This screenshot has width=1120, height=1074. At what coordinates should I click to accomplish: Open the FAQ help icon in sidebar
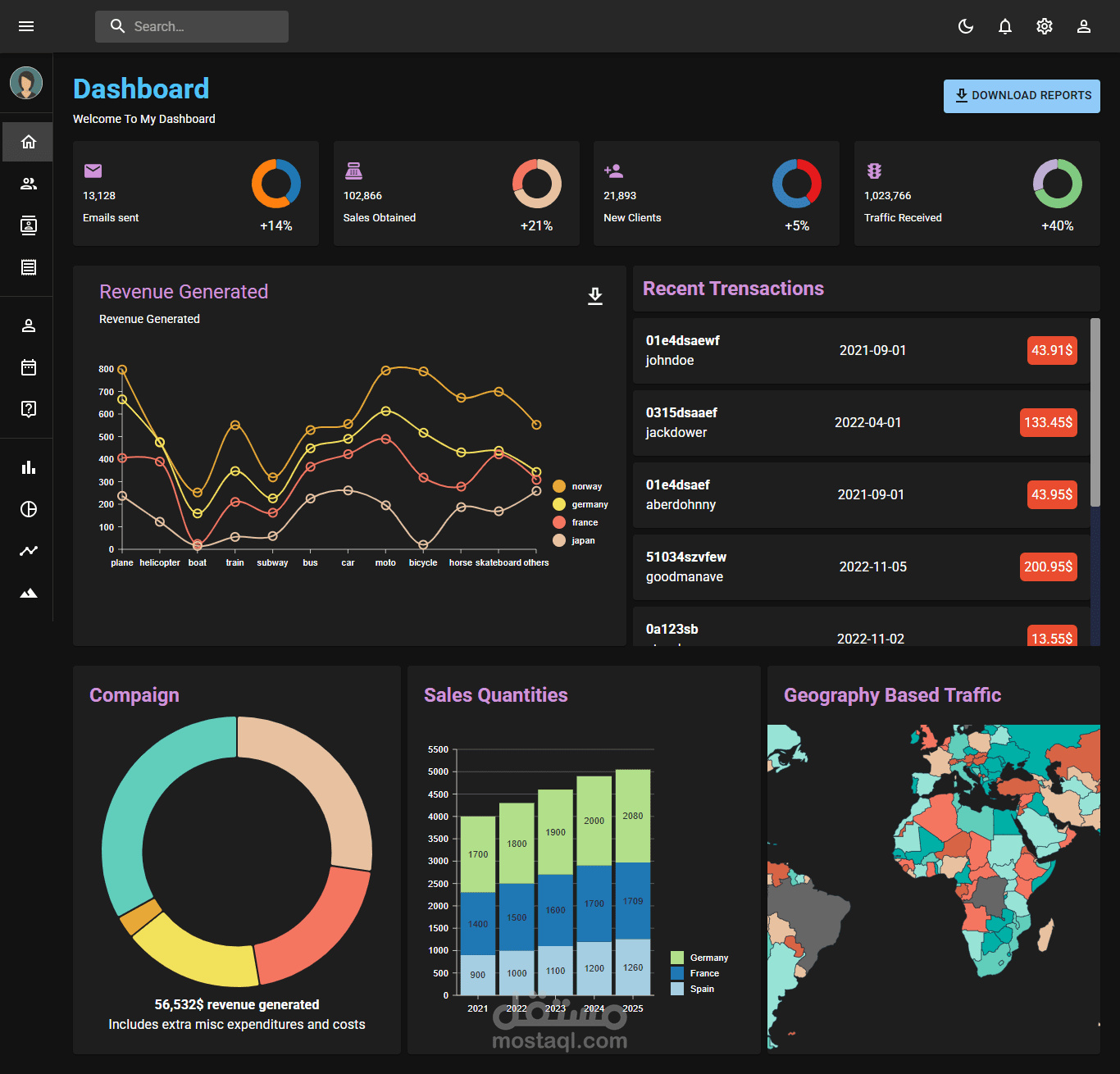(29, 409)
